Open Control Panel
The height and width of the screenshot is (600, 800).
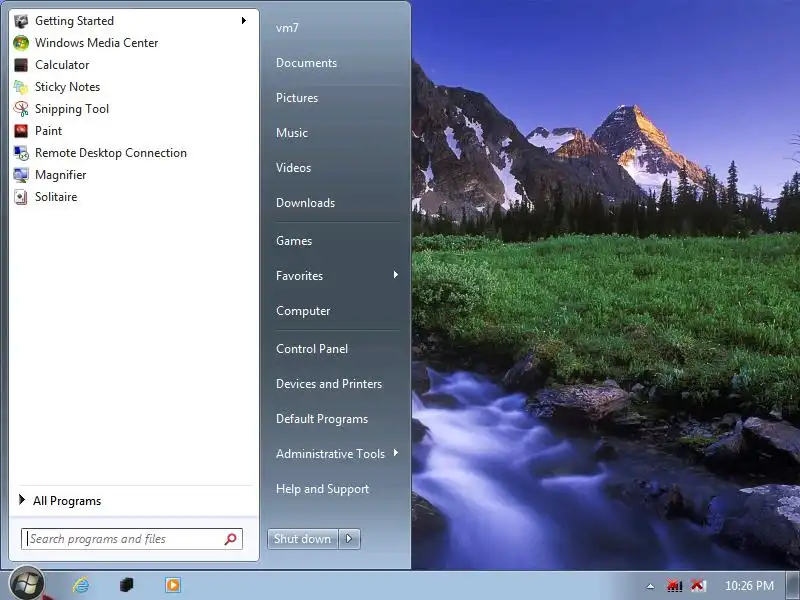point(312,349)
